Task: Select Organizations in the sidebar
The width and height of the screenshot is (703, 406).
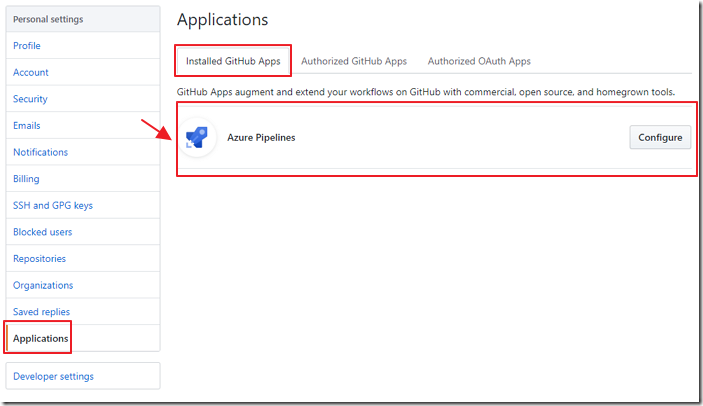Action: tap(83, 285)
